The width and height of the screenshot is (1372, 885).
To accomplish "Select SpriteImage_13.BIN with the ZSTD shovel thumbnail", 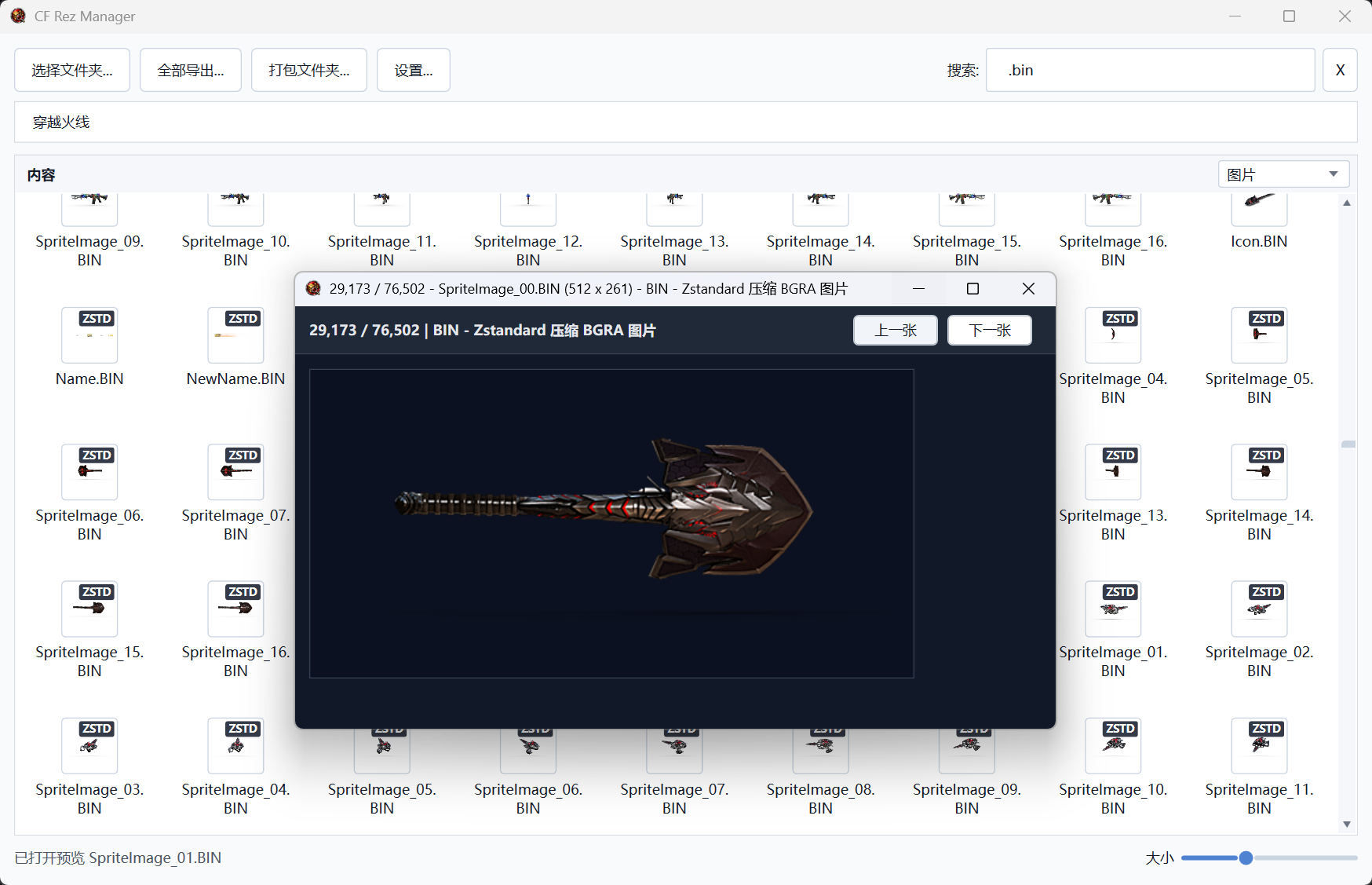I will point(1113,472).
